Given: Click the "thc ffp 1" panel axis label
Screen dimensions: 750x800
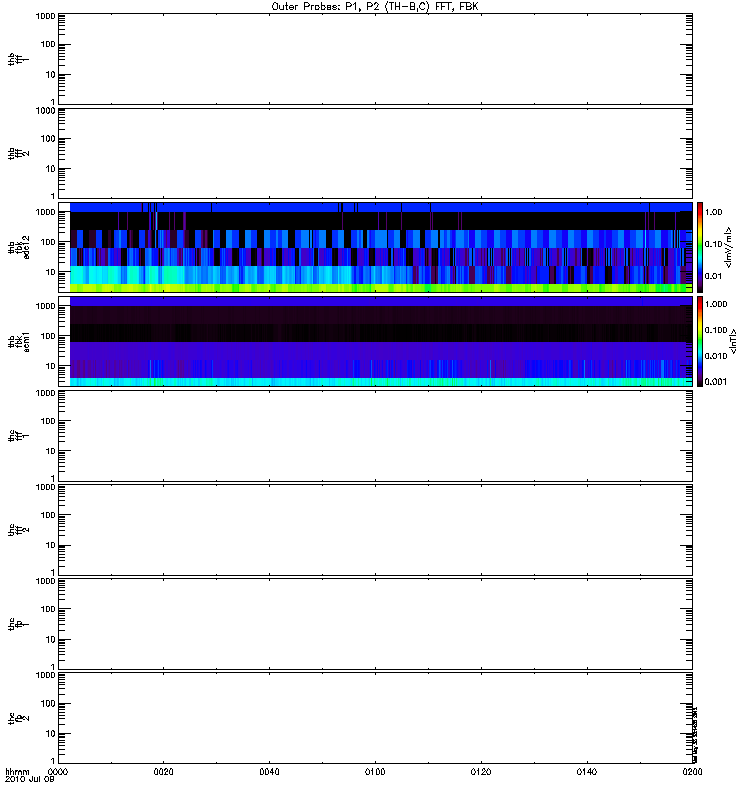Looking at the screenshot, I should (x=18, y=624).
